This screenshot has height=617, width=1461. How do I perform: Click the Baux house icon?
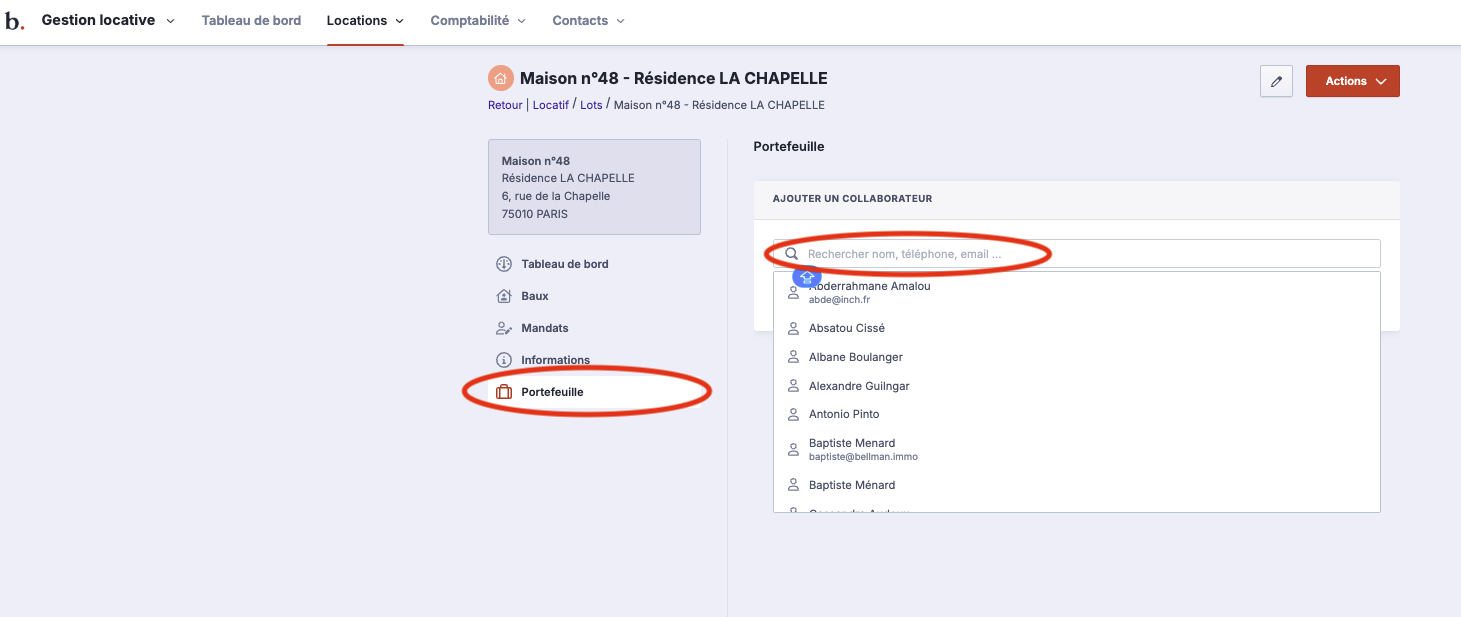pyautogui.click(x=504, y=296)
